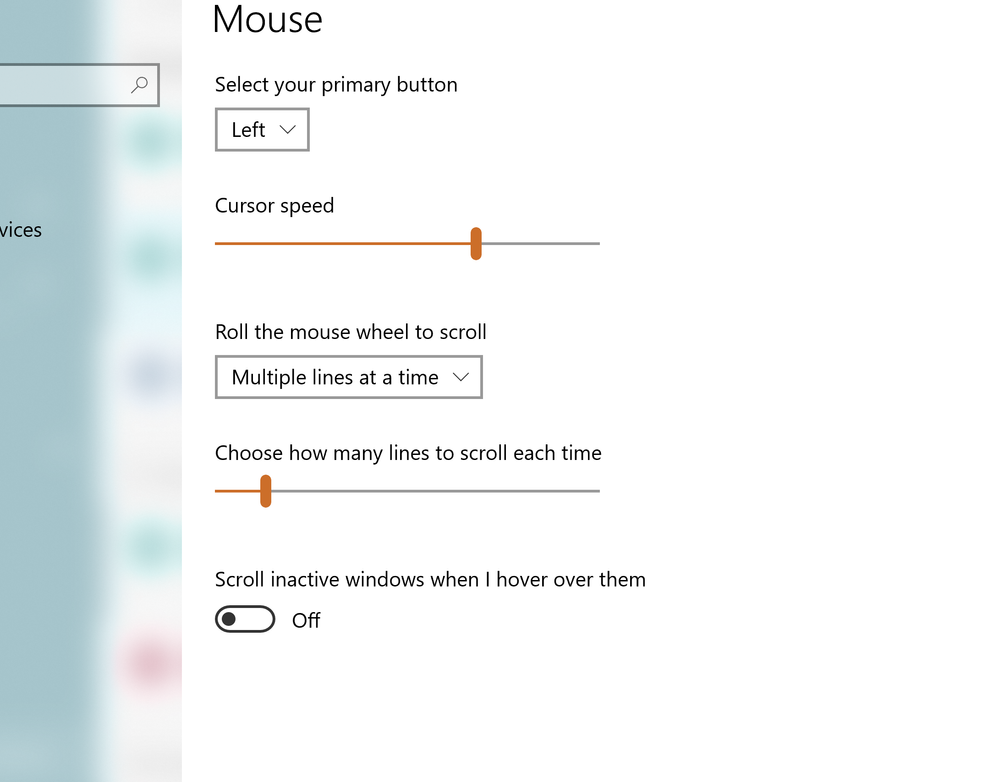Open the primary button dropdown showing Left
Screen dimensions: 999x782
pyautogui.click(x=262, y=130)
